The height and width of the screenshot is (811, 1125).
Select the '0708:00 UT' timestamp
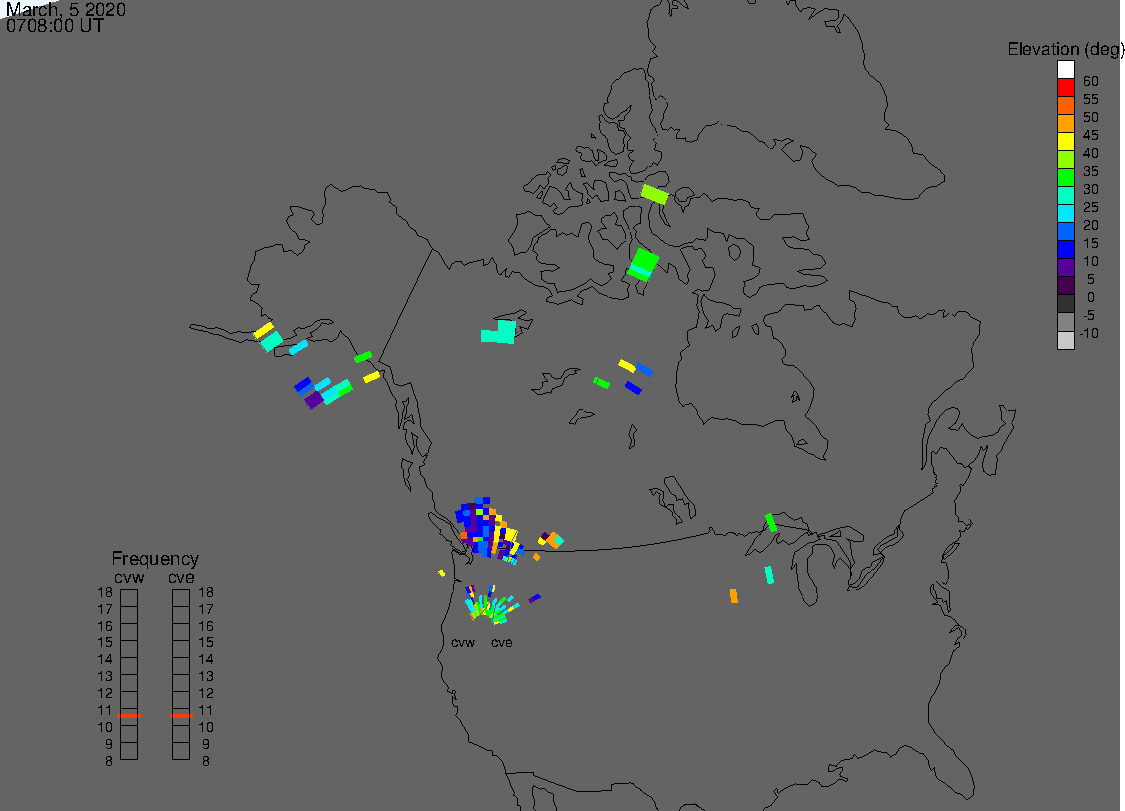click(x=55, y=26)
